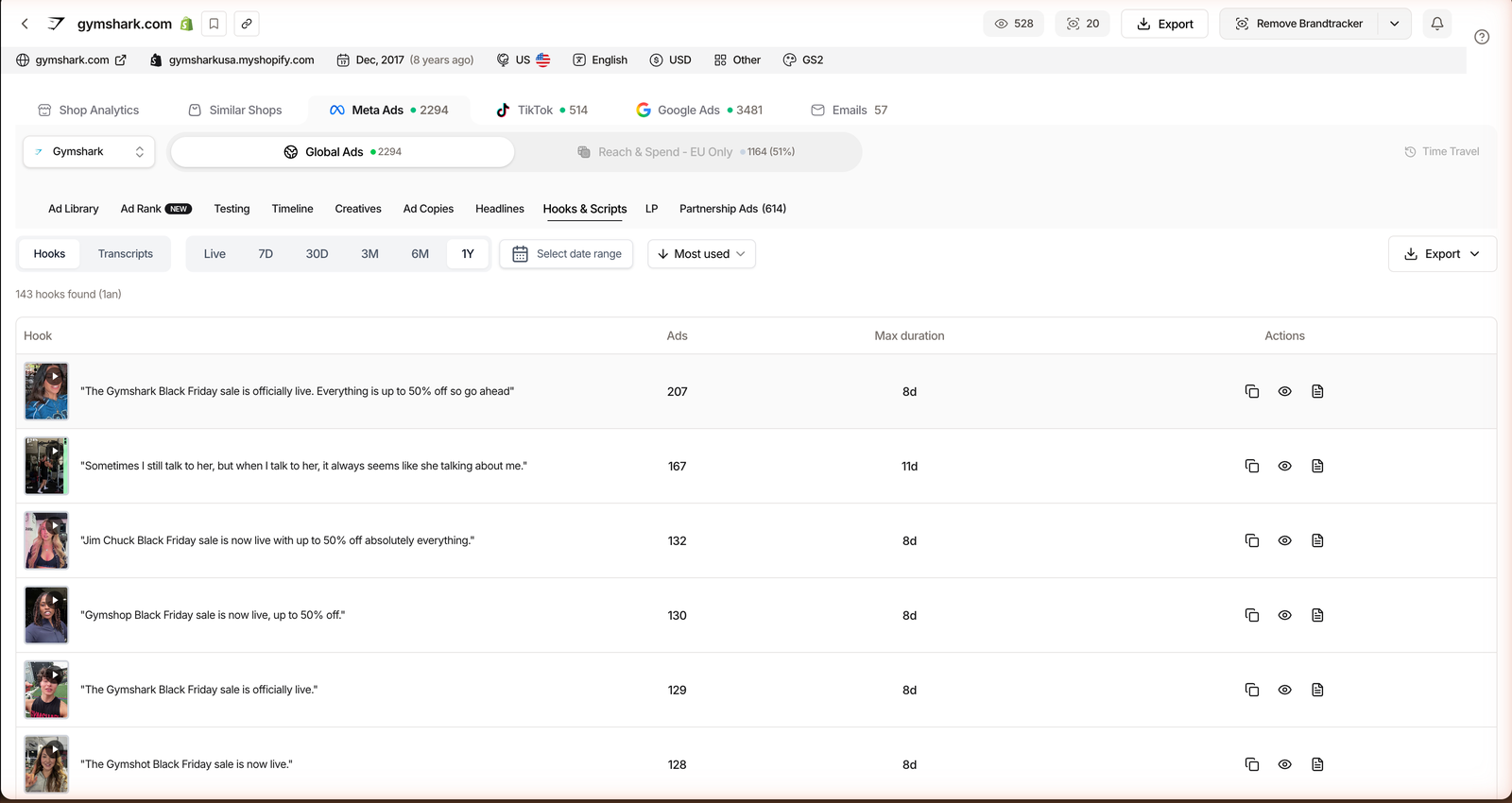The width and height of the screenshot is (1512, 803).
Task: Click the top Export button
Action: 1164,24
